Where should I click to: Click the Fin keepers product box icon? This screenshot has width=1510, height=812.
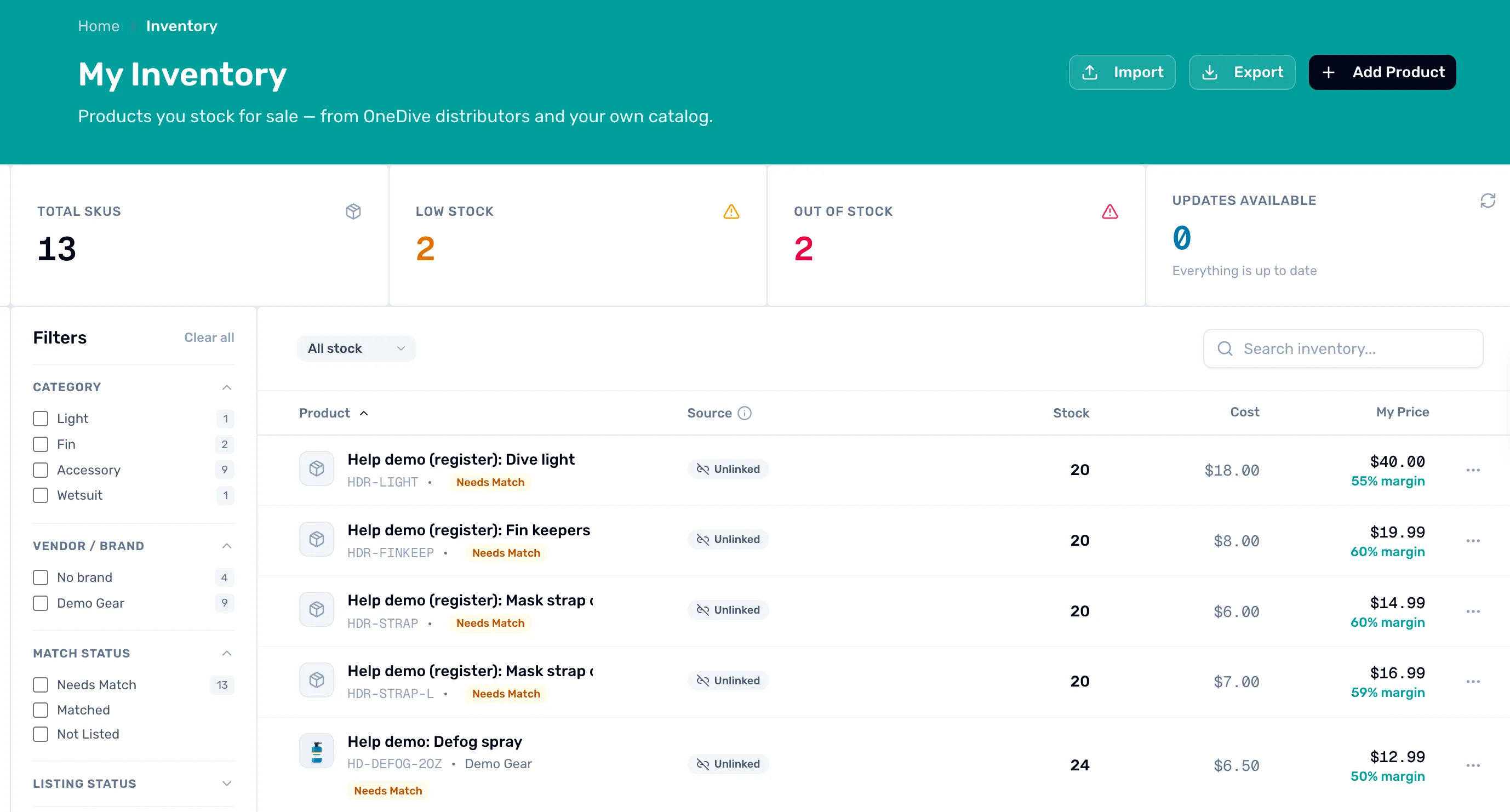pos(317,539)
